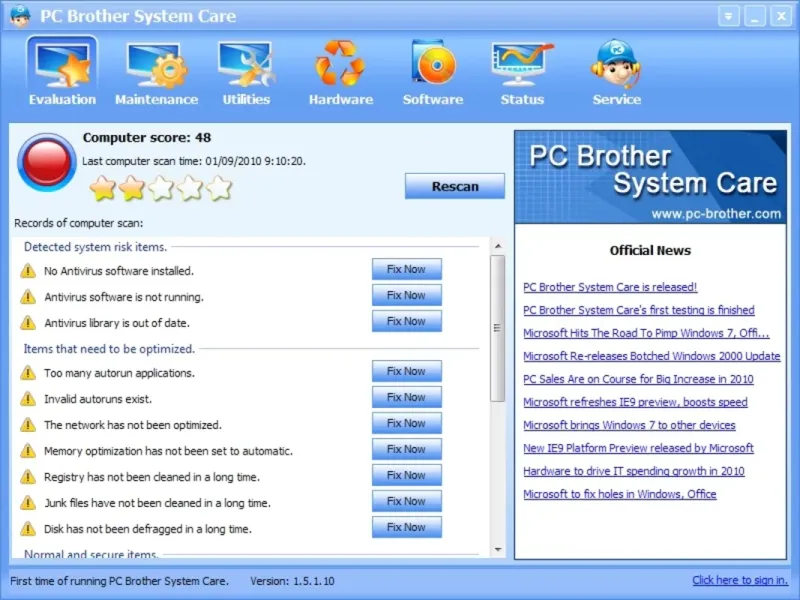Screen dimensions: 800x600
Task: Click scan records scrollbar down arrow
Action: coord(498,549)
